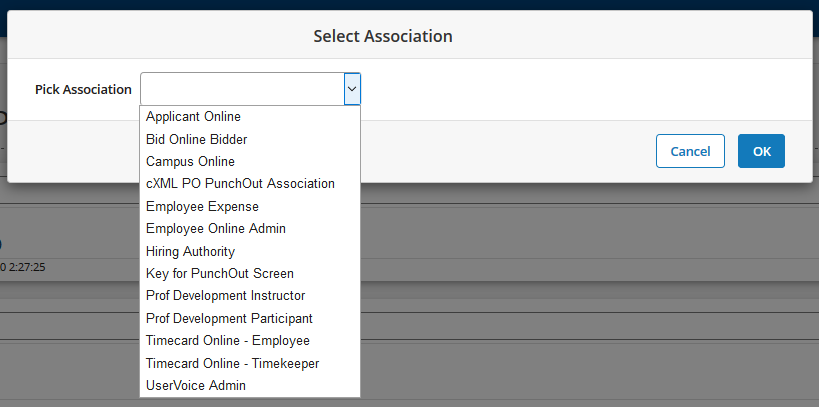Select UserVoice Admin option
Image resolution: width=819 pixels, height=407 pixels.
tap(195, 385)
